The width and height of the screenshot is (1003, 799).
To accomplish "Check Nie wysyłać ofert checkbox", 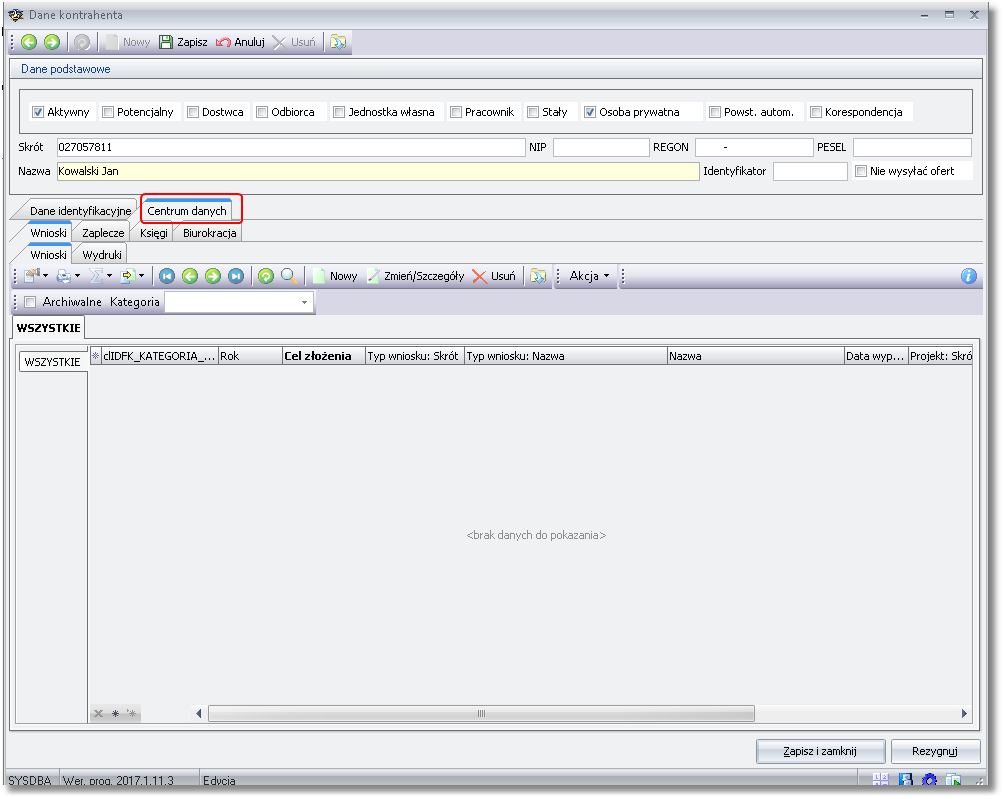I will click(861, 171).
